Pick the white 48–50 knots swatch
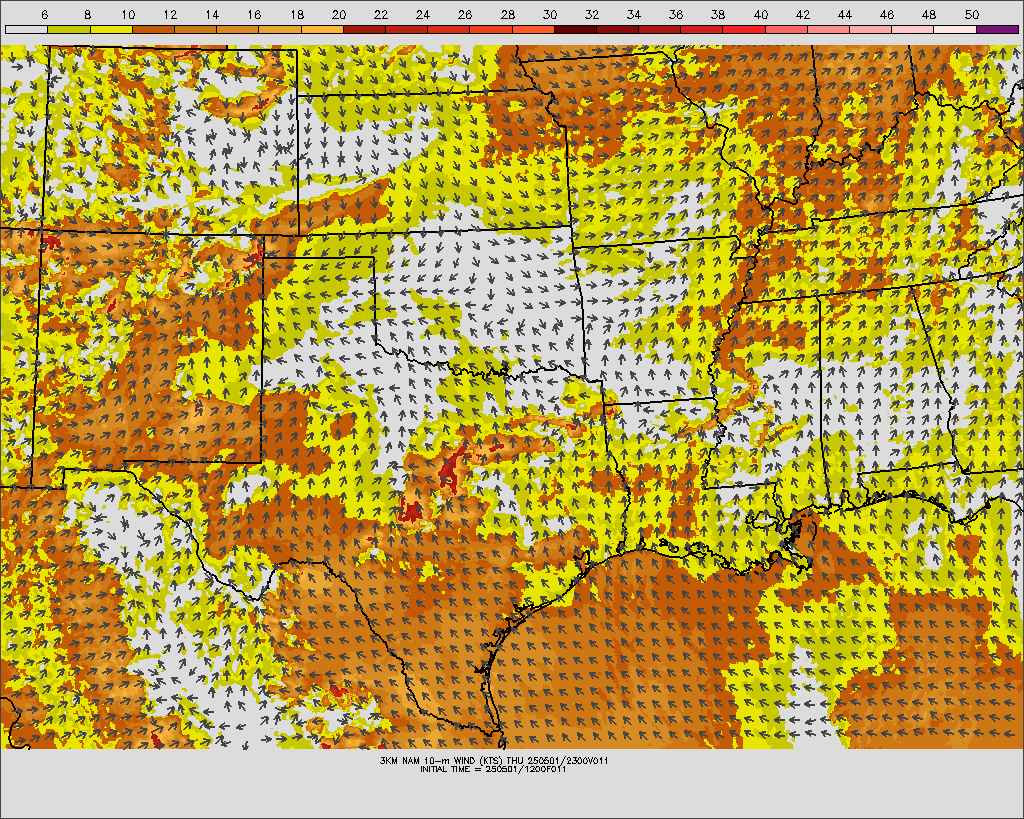 [956, 29]
